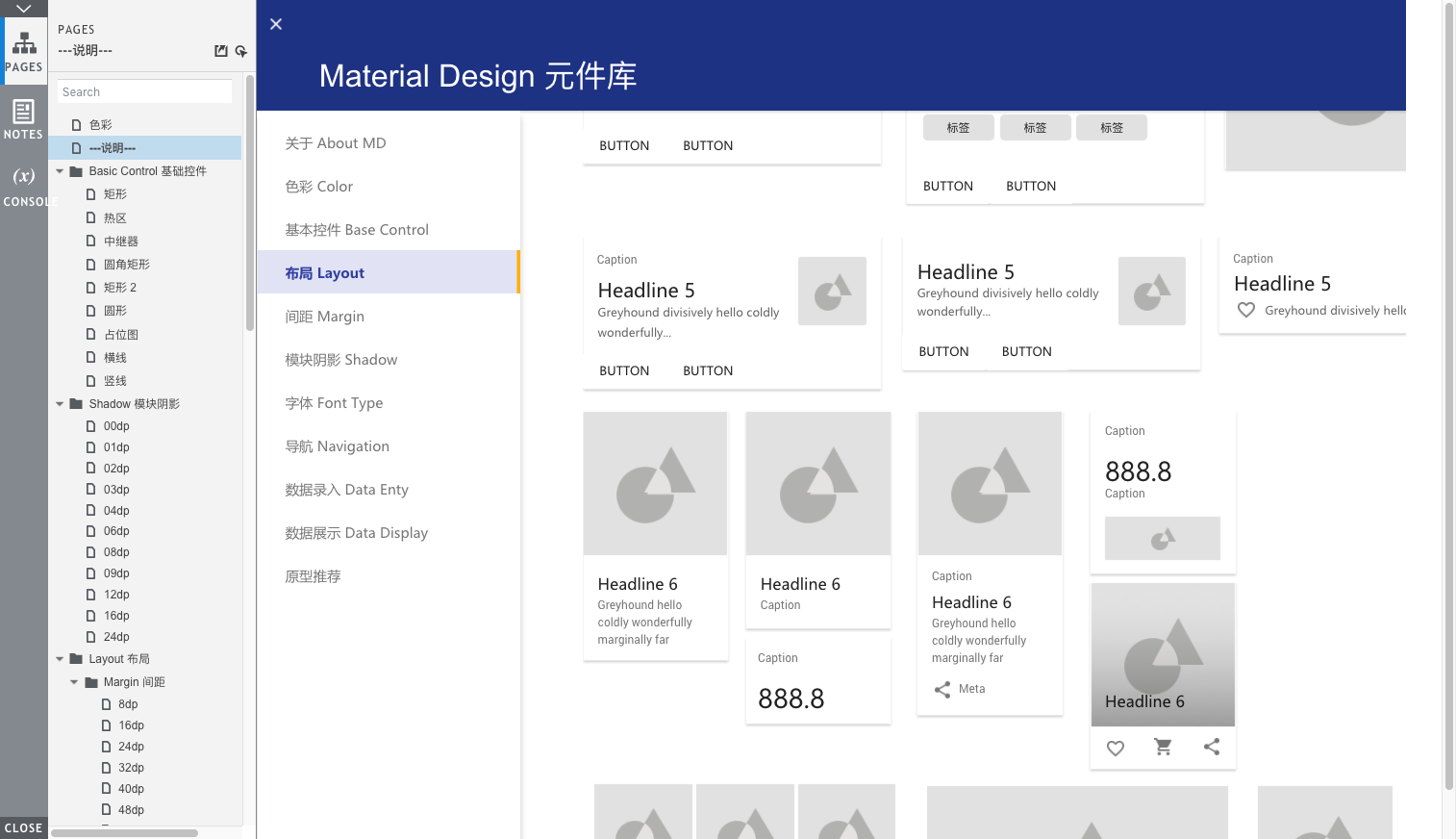This screenshot has height=839, width=1456.
Task: Click the first BUTTON in the Caption Headline 5 card
Action: coord(624,370)
